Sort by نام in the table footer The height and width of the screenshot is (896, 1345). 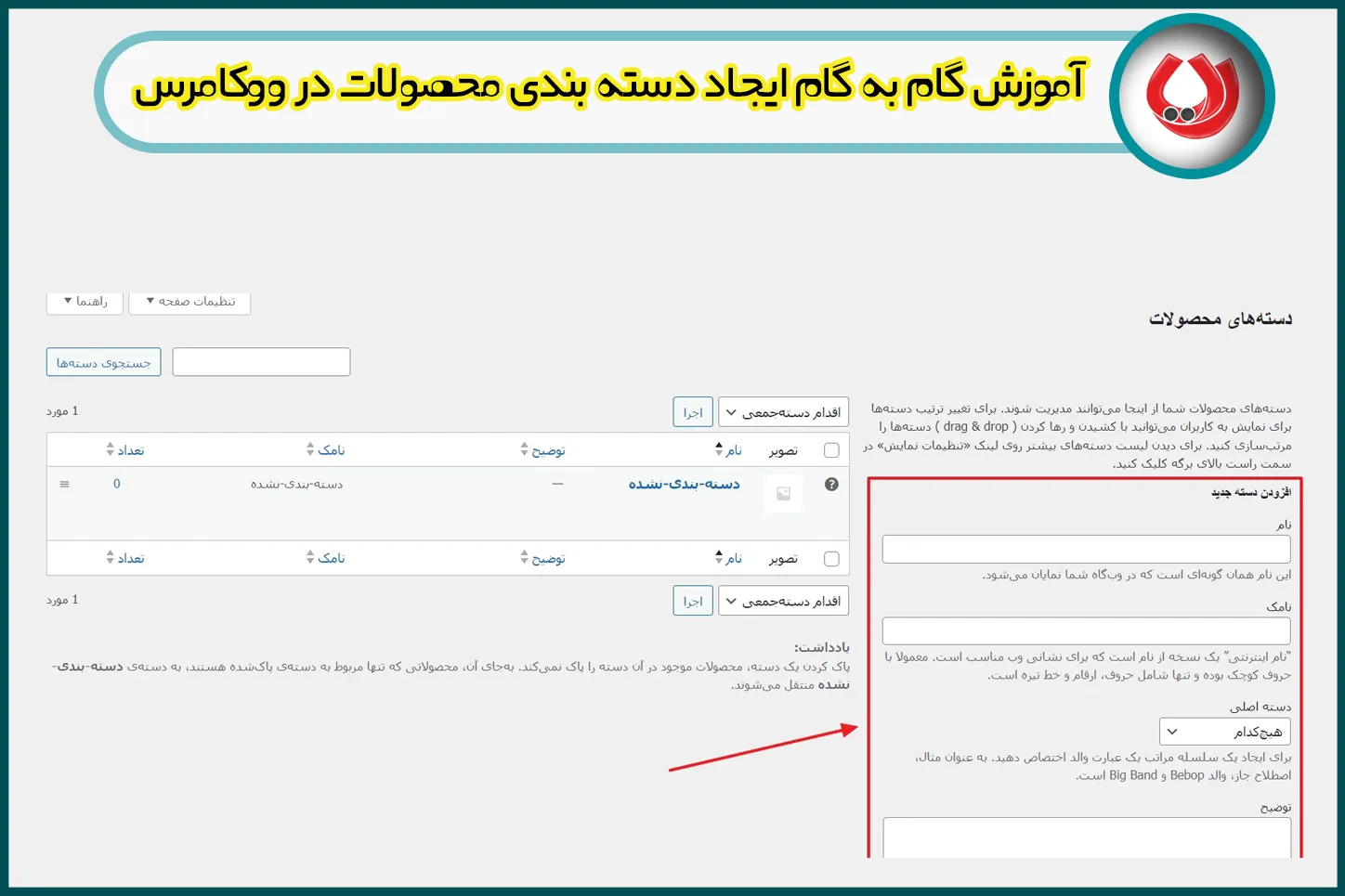[x=728, y=558]
